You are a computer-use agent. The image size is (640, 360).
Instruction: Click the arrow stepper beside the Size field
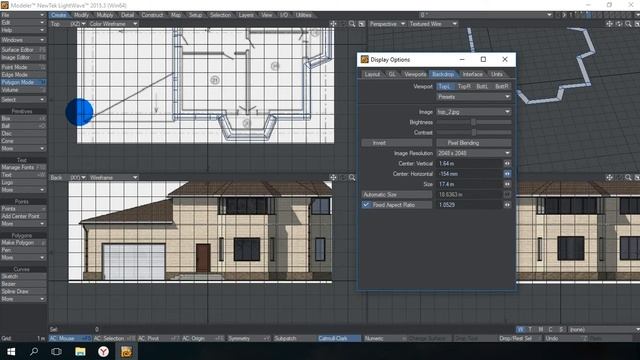pos(507,184)
